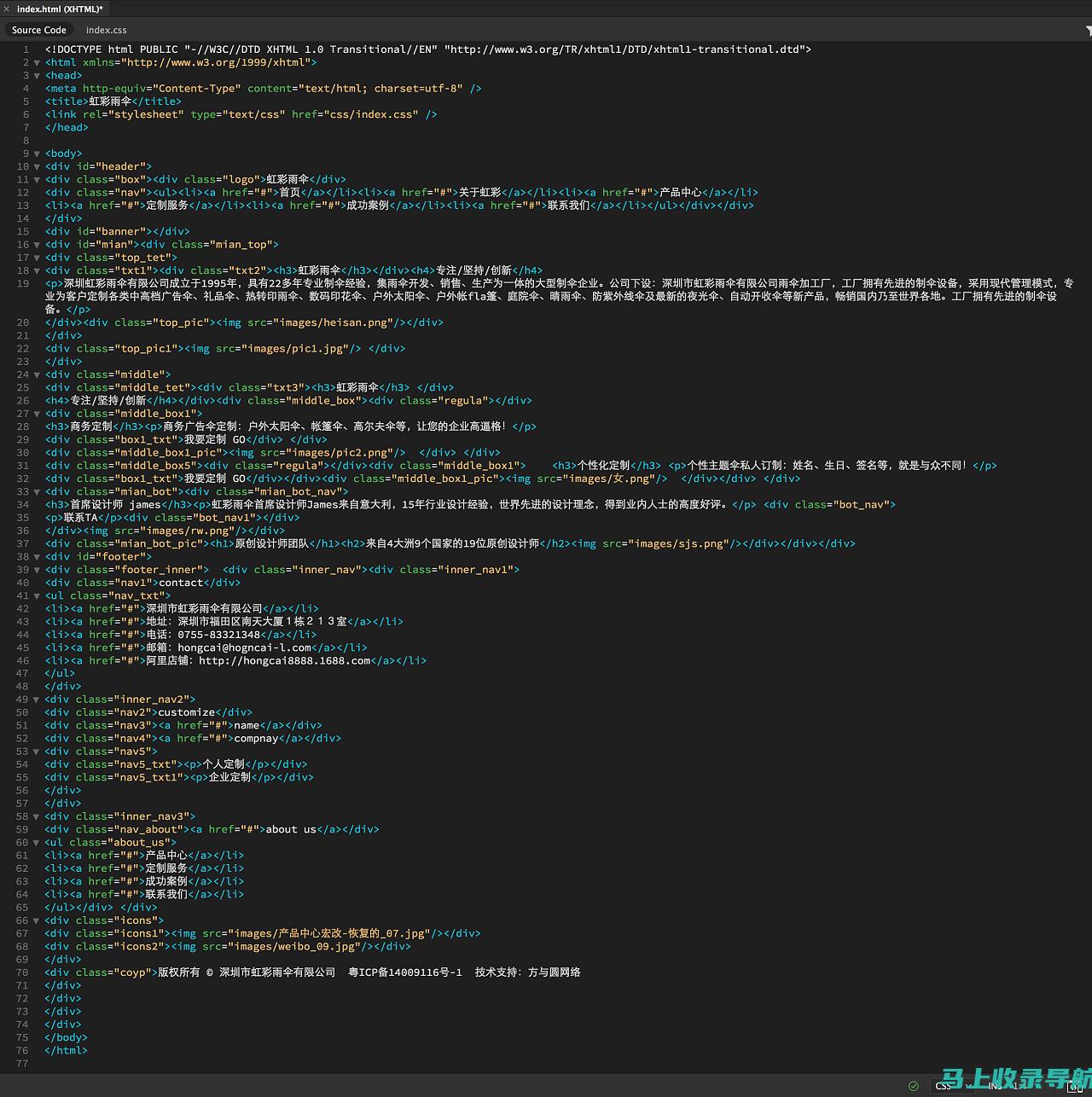
Task: Collapse the html tag fold arrow on line 2
Action: coord(37,62)
